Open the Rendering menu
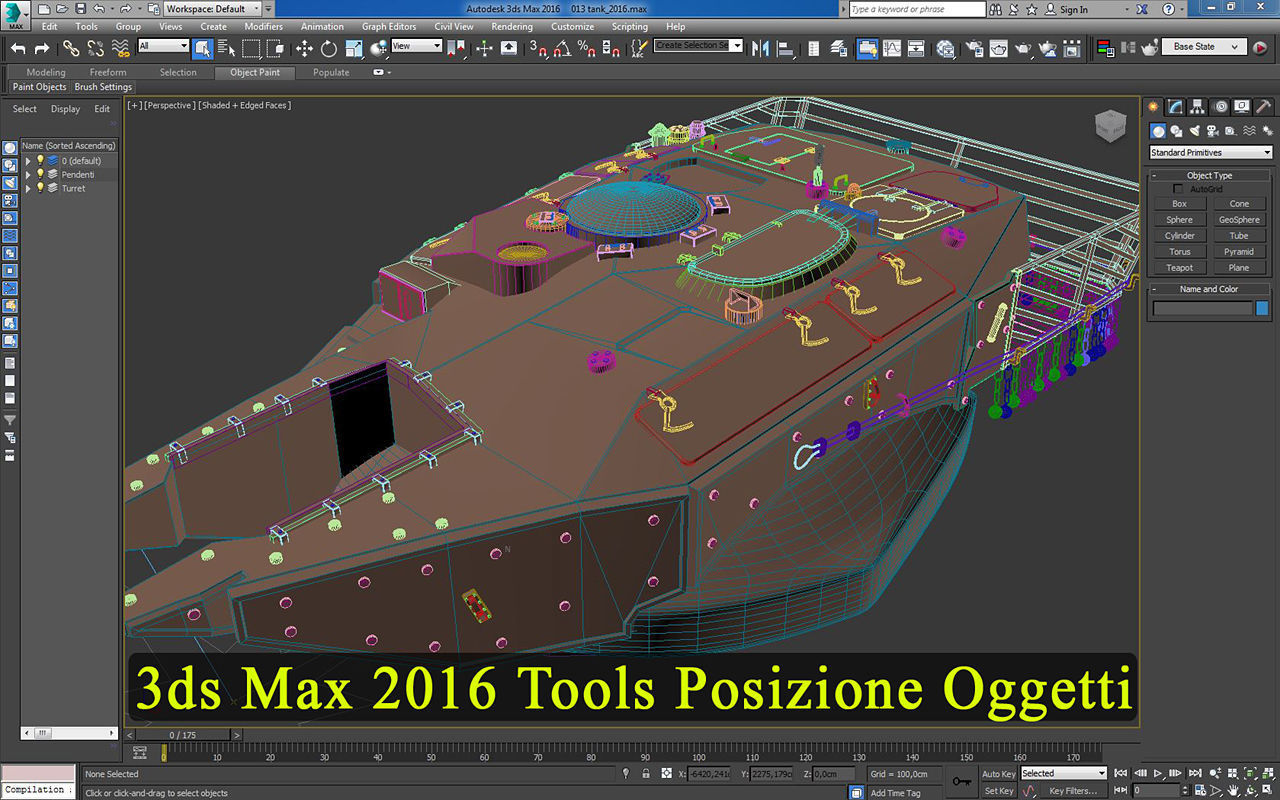This screenshot has width=1280, height=800. tap(512, 27)
